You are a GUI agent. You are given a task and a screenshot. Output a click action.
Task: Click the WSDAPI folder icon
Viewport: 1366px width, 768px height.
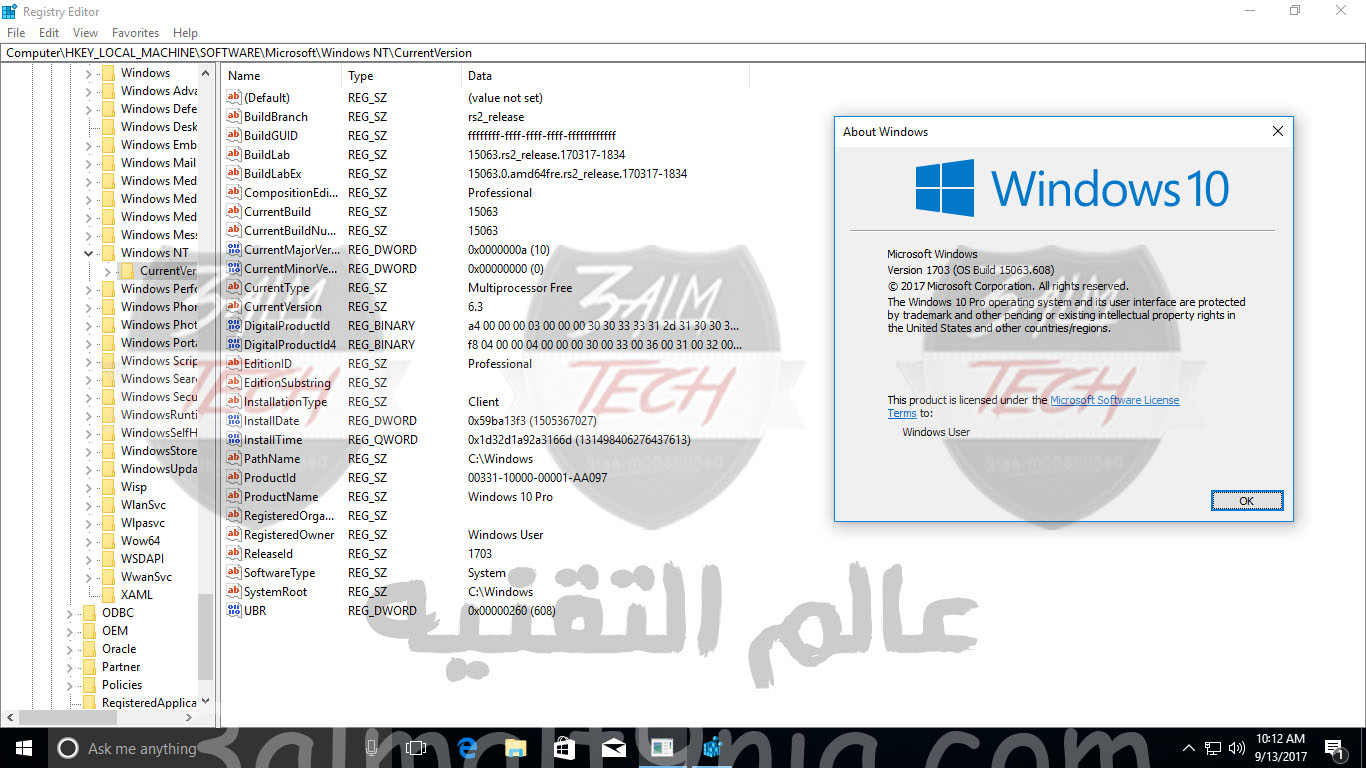tap(108, 559)
